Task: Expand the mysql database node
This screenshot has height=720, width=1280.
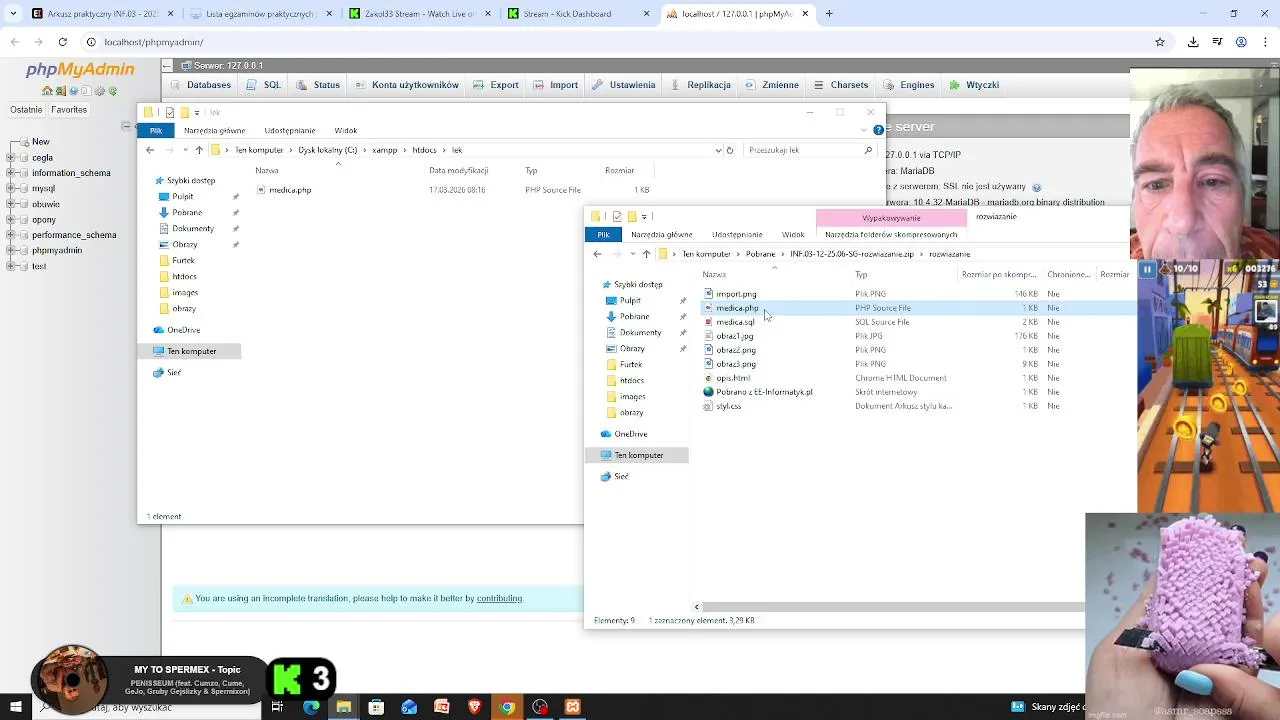Action: 11,188
